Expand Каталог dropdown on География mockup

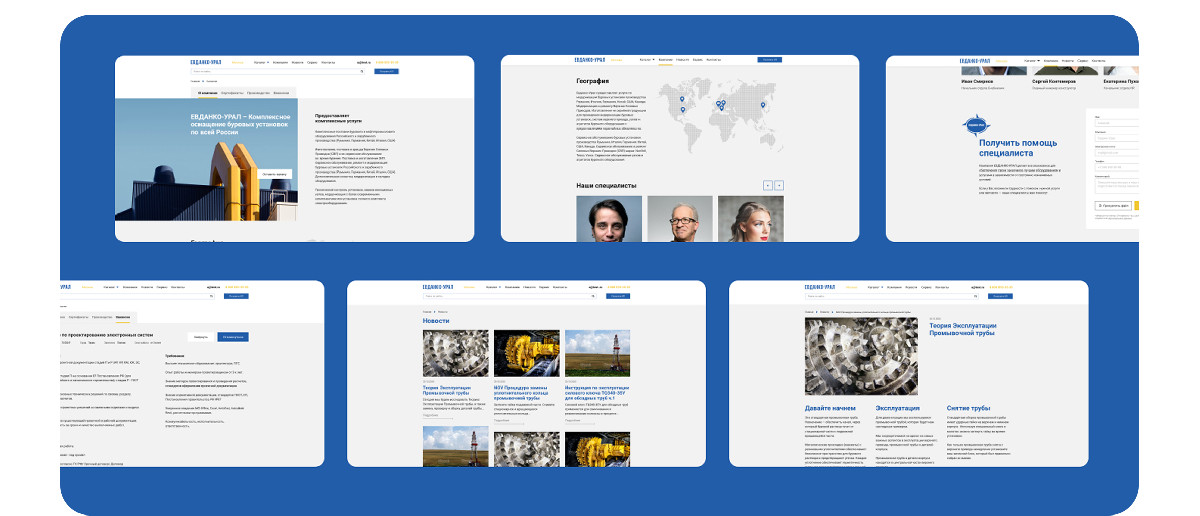647,60
